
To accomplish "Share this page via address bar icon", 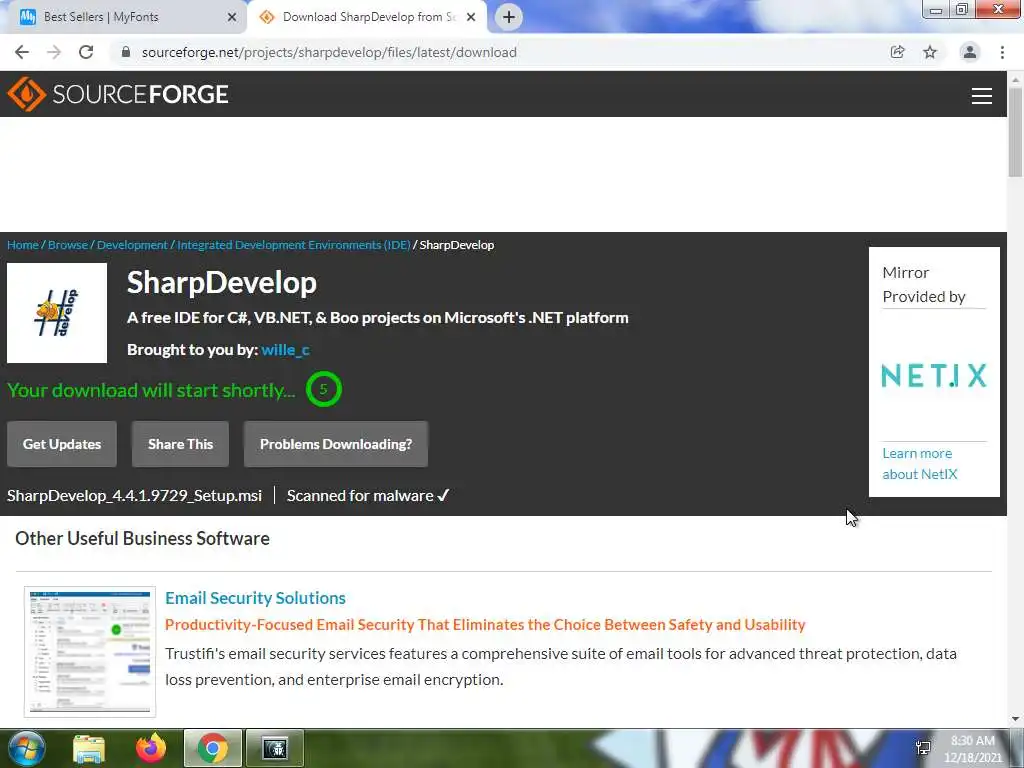I will 897,52.
